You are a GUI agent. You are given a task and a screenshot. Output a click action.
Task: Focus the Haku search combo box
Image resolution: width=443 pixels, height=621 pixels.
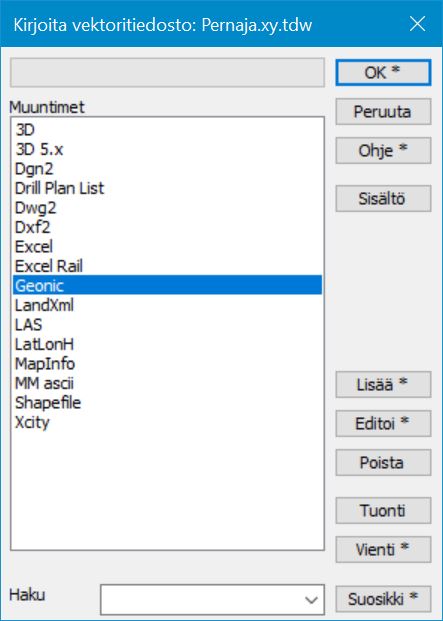pyautogui.click(x=212, y=600)
